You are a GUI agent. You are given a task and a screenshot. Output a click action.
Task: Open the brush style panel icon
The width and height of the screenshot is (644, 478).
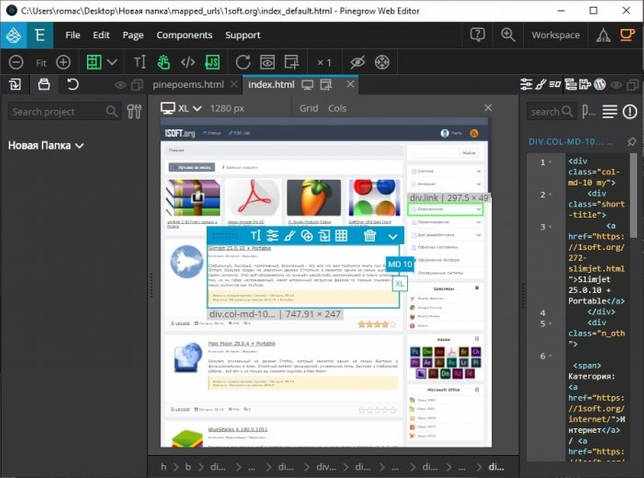[540, 84]
